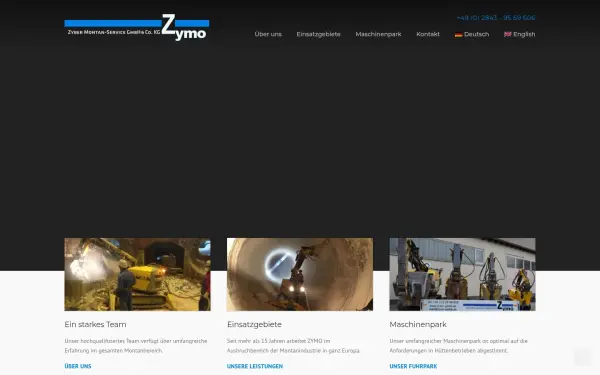The height and width of the screenshot is (375, 600).
Task: Click the scroll-to-top button
Action: click(x=582, y=357)
